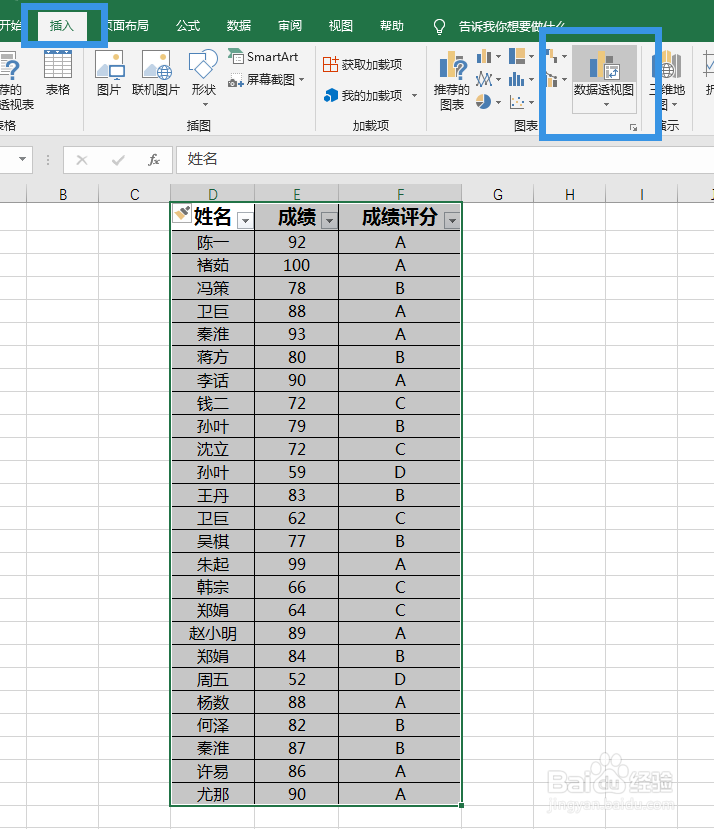Switch to the 插入 Insert tab
Screen dimensions: 714x829
(x=61, y=25)
